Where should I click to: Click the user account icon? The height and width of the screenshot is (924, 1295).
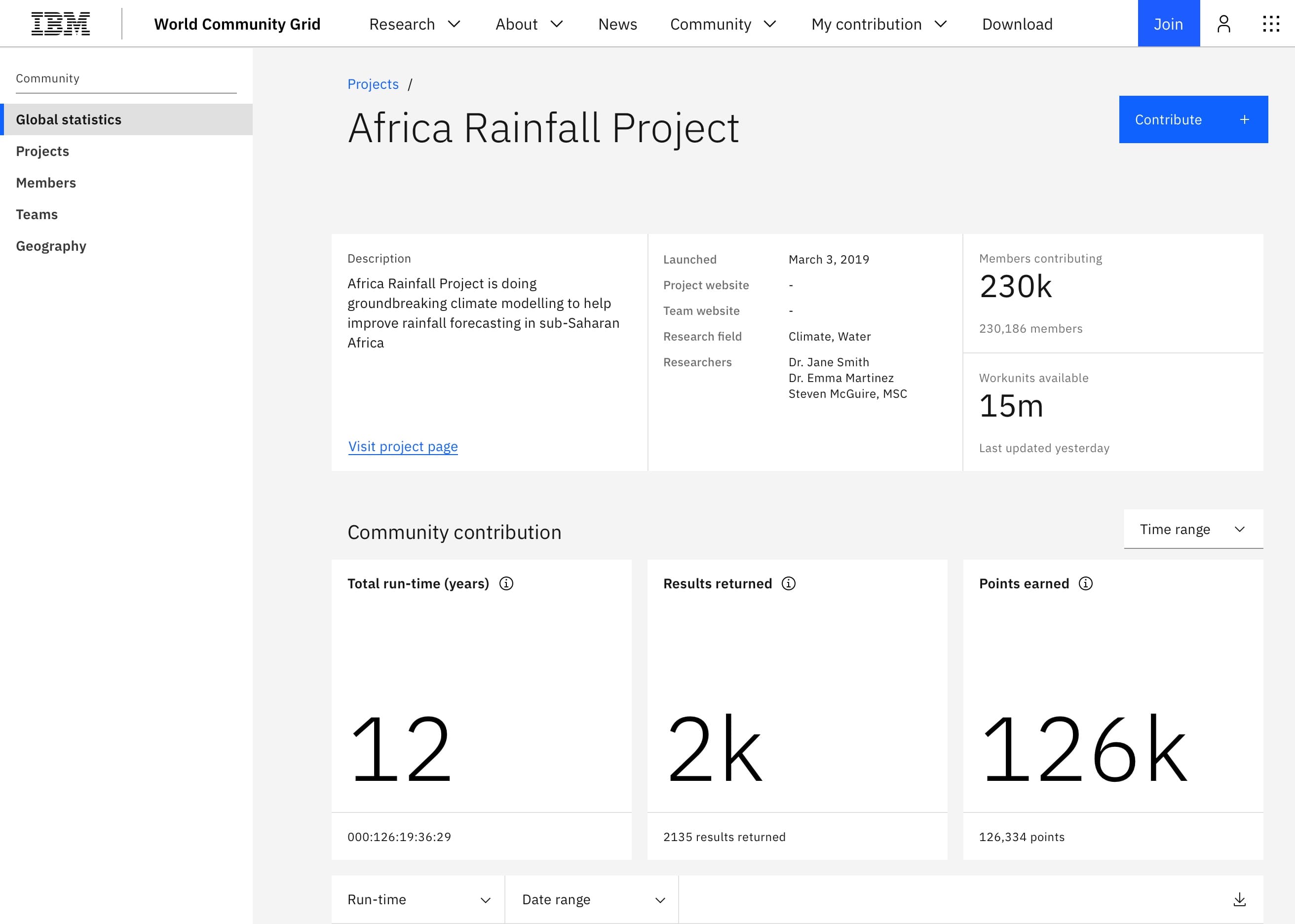click(x=1224, y=23)
